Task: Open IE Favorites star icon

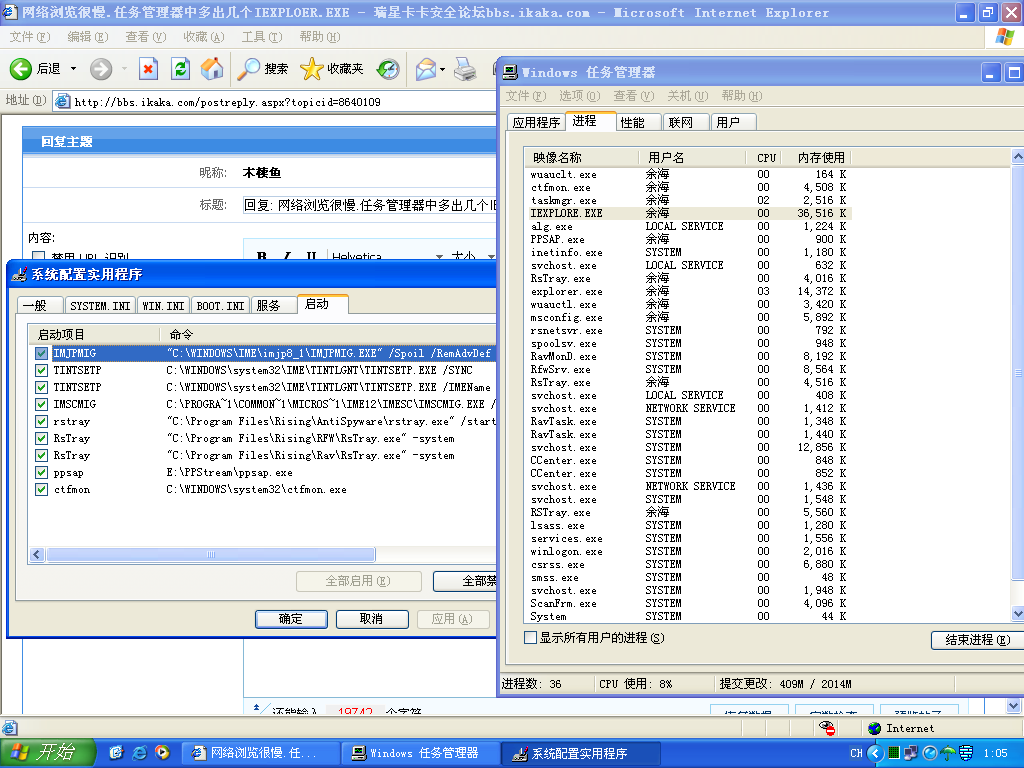Action: (312, 69)
